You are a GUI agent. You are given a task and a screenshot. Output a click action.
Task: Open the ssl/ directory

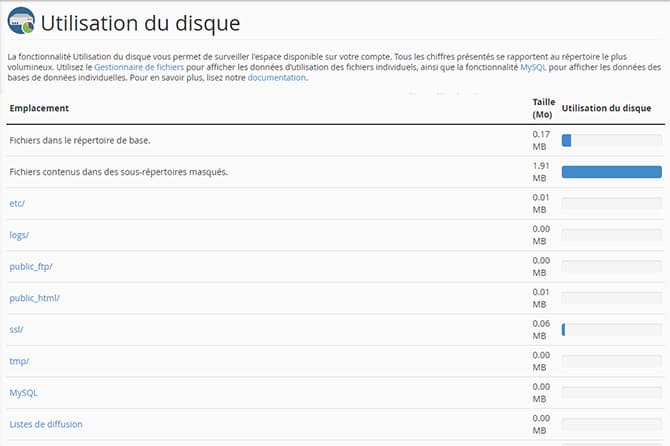pyautogui.click(x=16, y=329)
